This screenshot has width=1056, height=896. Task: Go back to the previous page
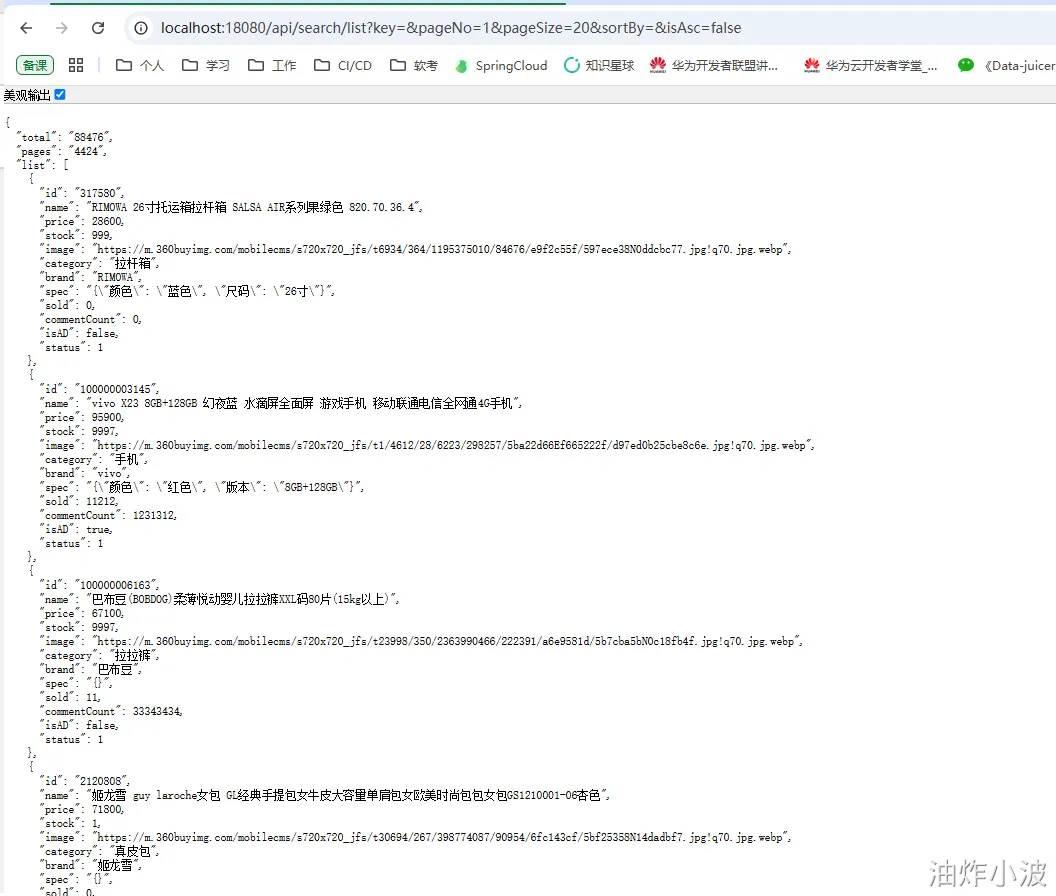[26, 28]
